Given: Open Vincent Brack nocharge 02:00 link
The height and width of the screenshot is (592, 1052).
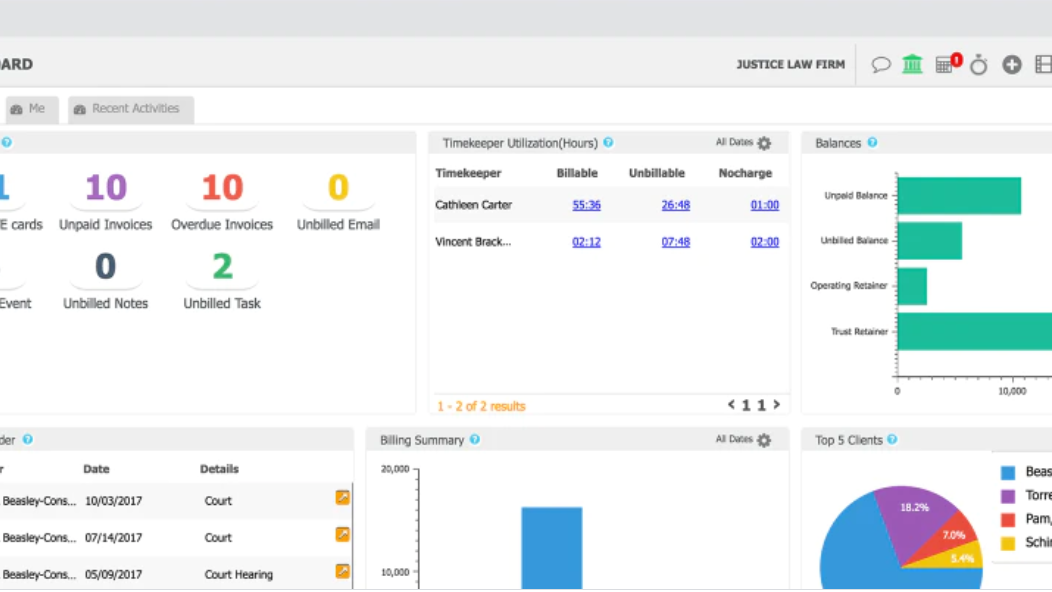Looking at the screenshot, I should pos(765,242).
